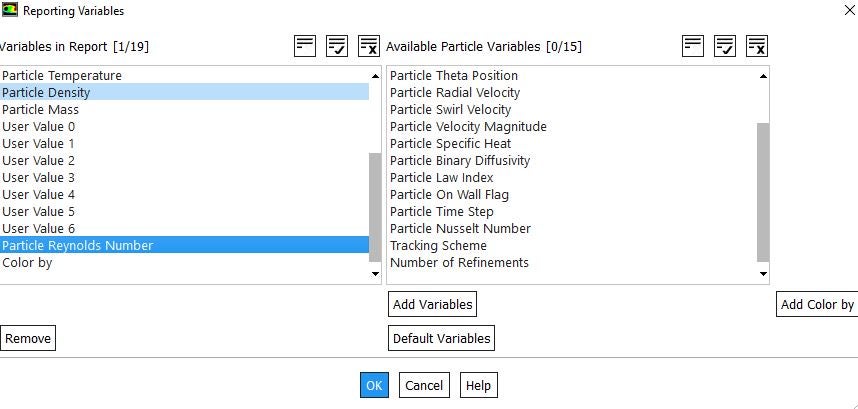Select all shown items in Variables in Report
858x409 pixels.
coord(337,46)
